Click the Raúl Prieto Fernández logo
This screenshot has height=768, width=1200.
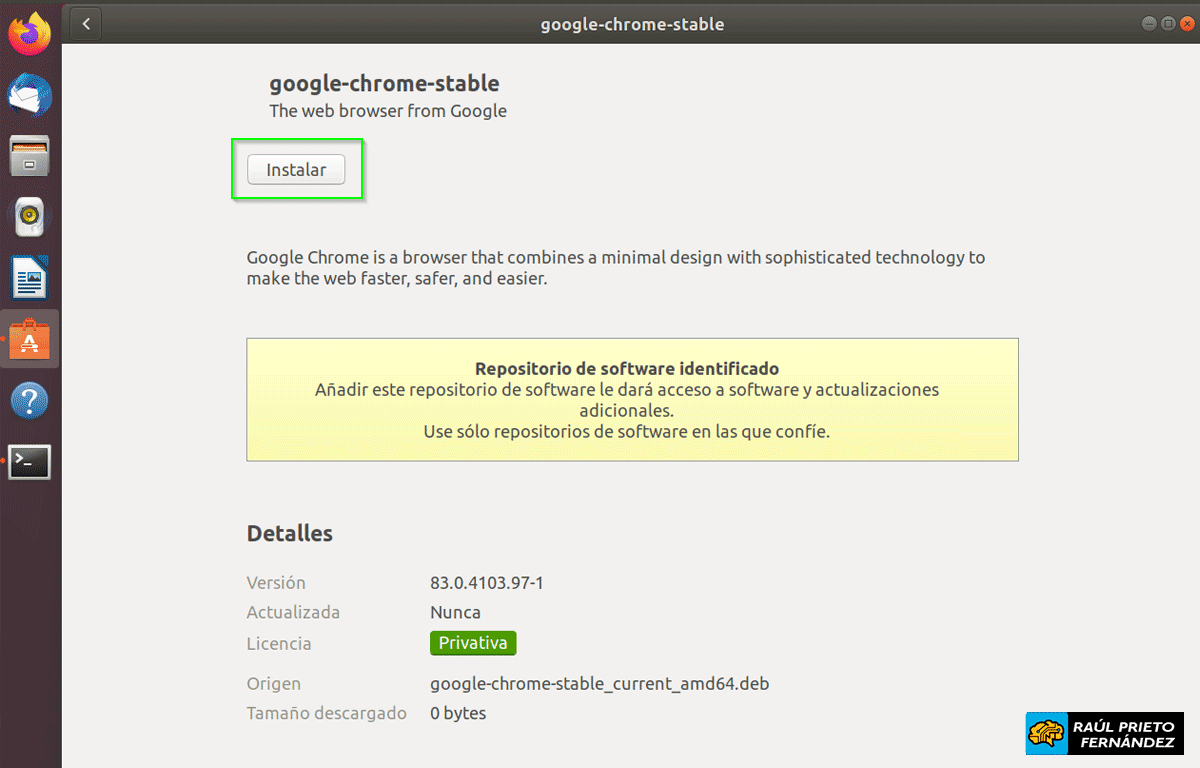[x=1104, y=733]
